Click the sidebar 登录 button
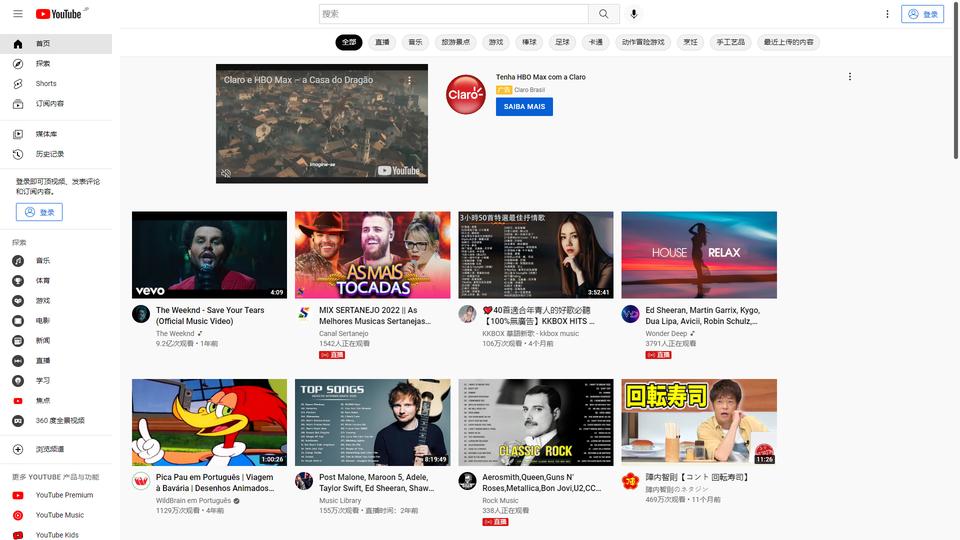 point(39,212)
